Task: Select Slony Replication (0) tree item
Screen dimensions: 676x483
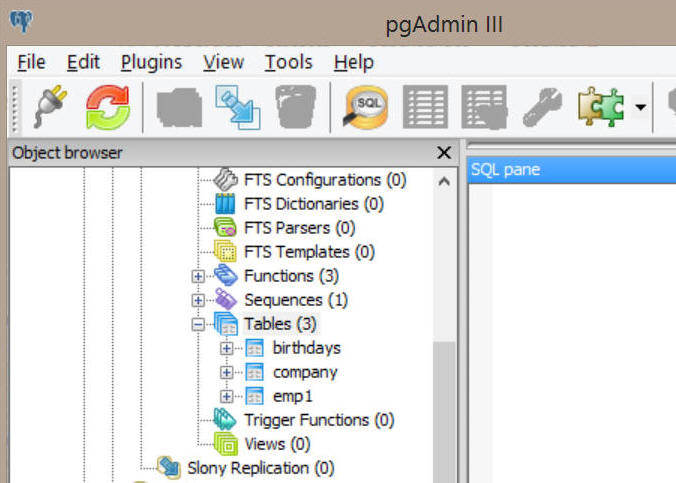Action: [261, 468]
